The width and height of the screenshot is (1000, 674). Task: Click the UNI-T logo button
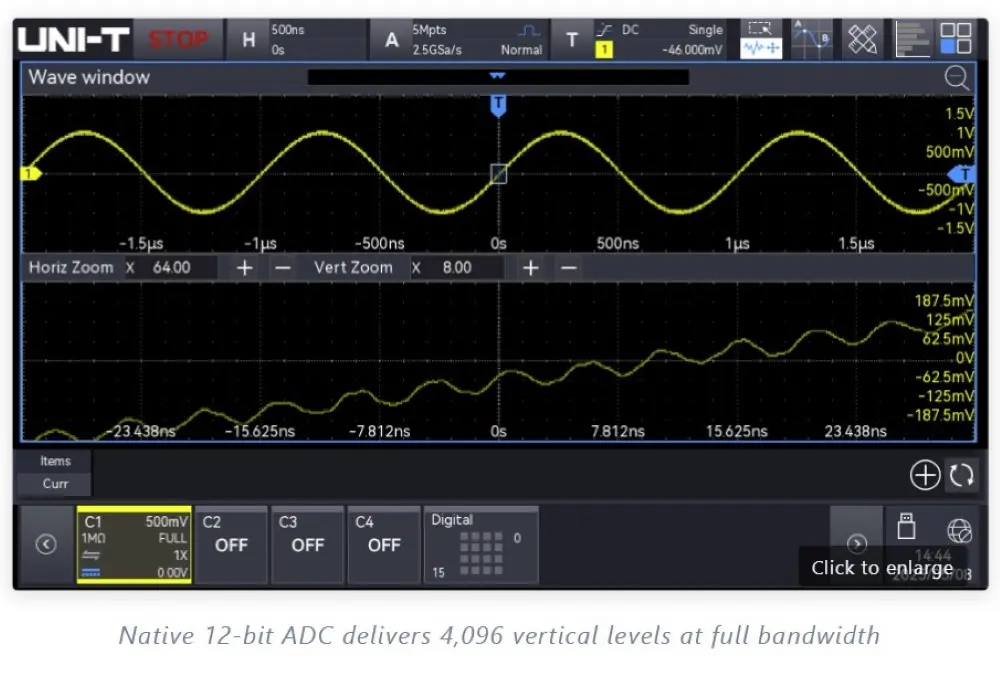pos(73,40)
